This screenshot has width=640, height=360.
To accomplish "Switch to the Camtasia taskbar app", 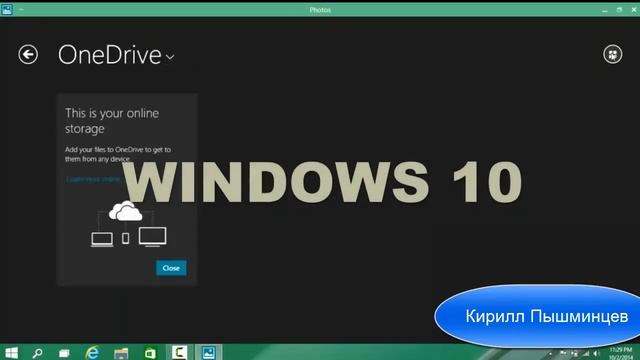I will point(179,352).
